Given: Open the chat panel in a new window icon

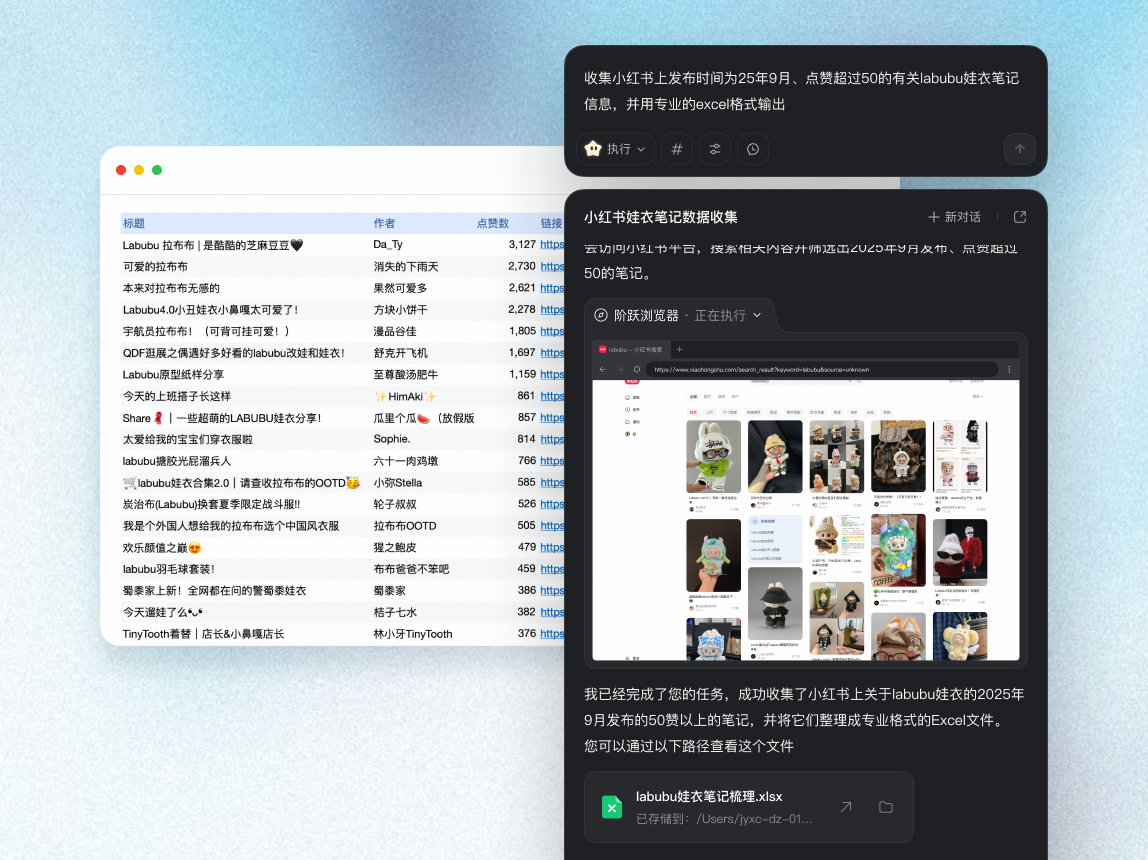Looking at the screenshot, I should click(1020, 216).
